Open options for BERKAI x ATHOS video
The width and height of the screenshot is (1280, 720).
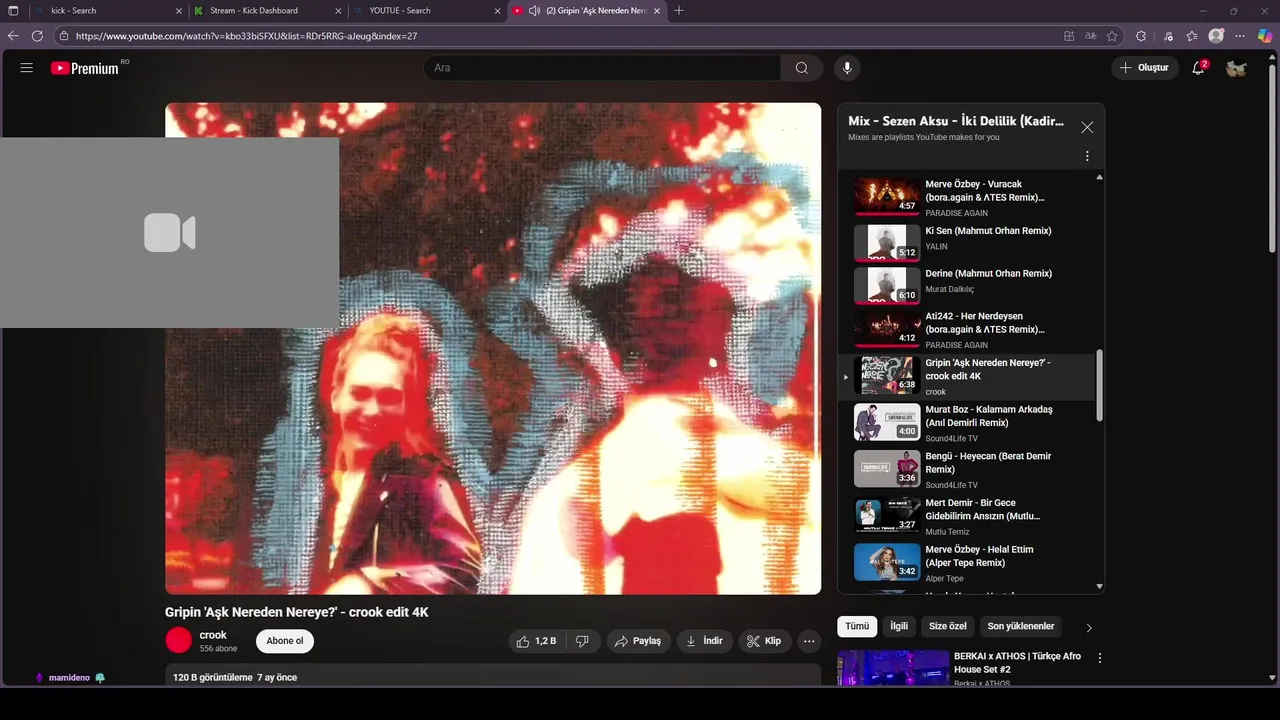[x=1100, y=658]
